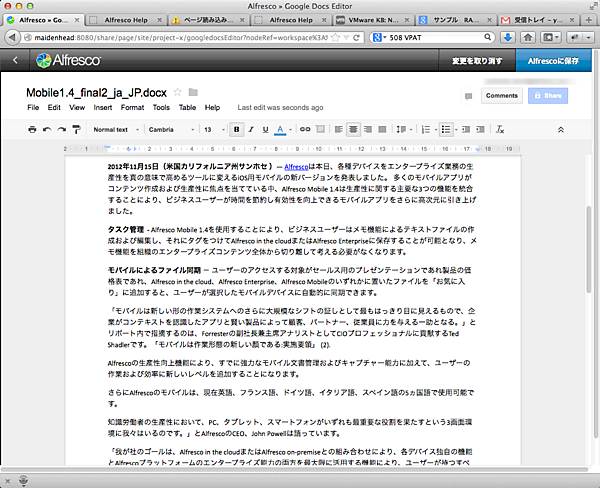Star the Mobile1.4_final2_ja_JP.docx document
The width and height of the screenshot is (600, 488).
click(178, 93)
